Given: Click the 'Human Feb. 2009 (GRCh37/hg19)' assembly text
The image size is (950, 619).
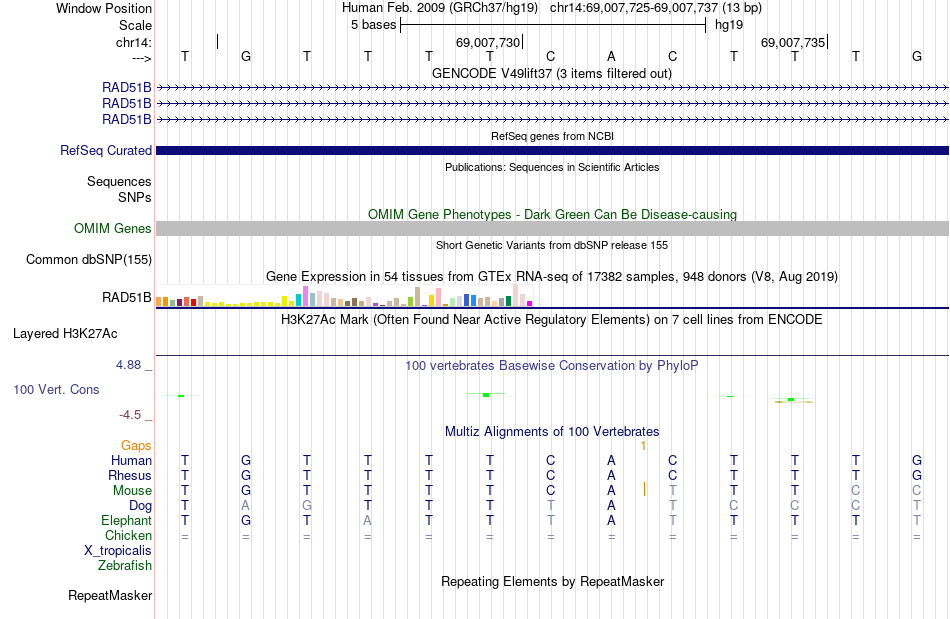Looking at the screenshot, I should coord(440,8).
